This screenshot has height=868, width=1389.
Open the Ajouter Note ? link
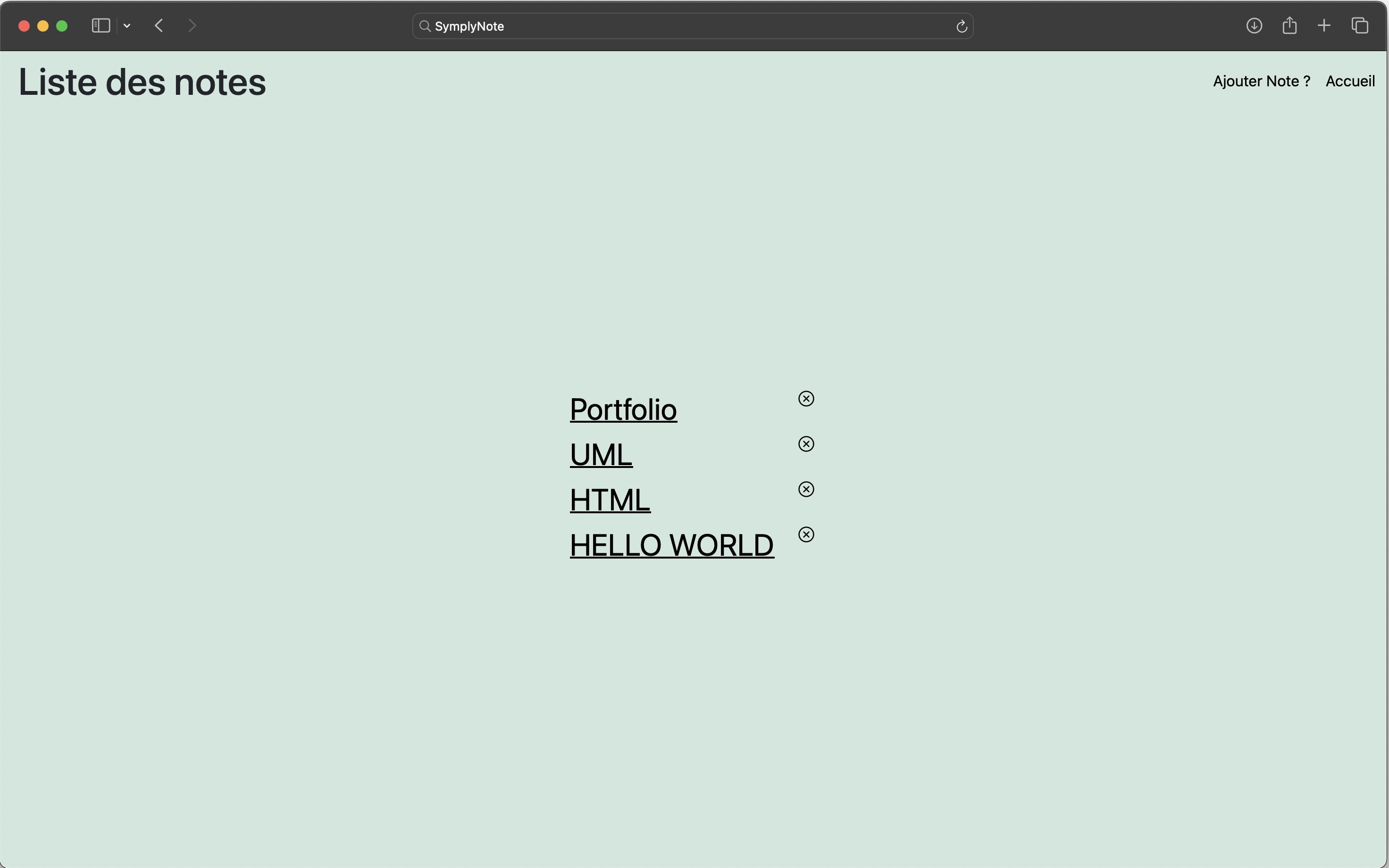(1261, 81)
